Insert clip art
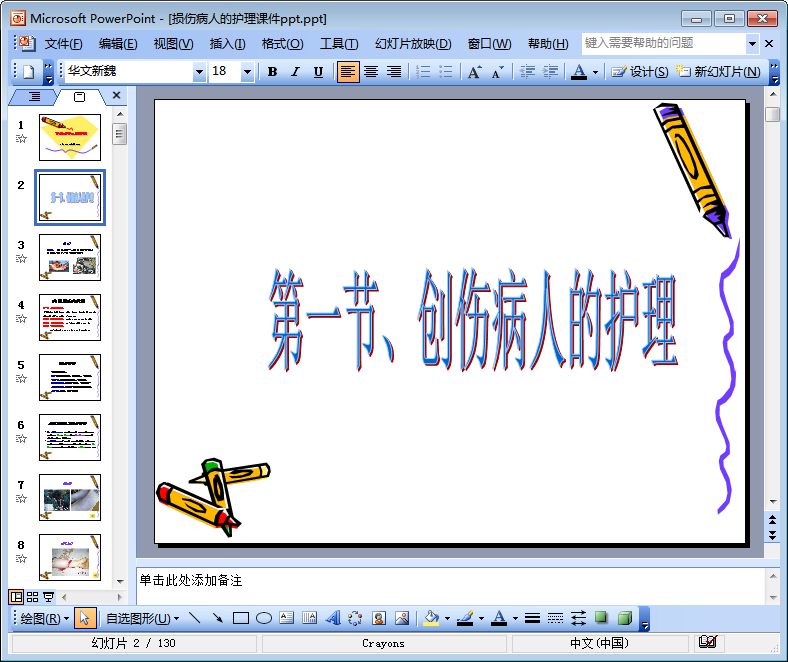The width and height of the screenshot is (788, 662). [379, 618]
